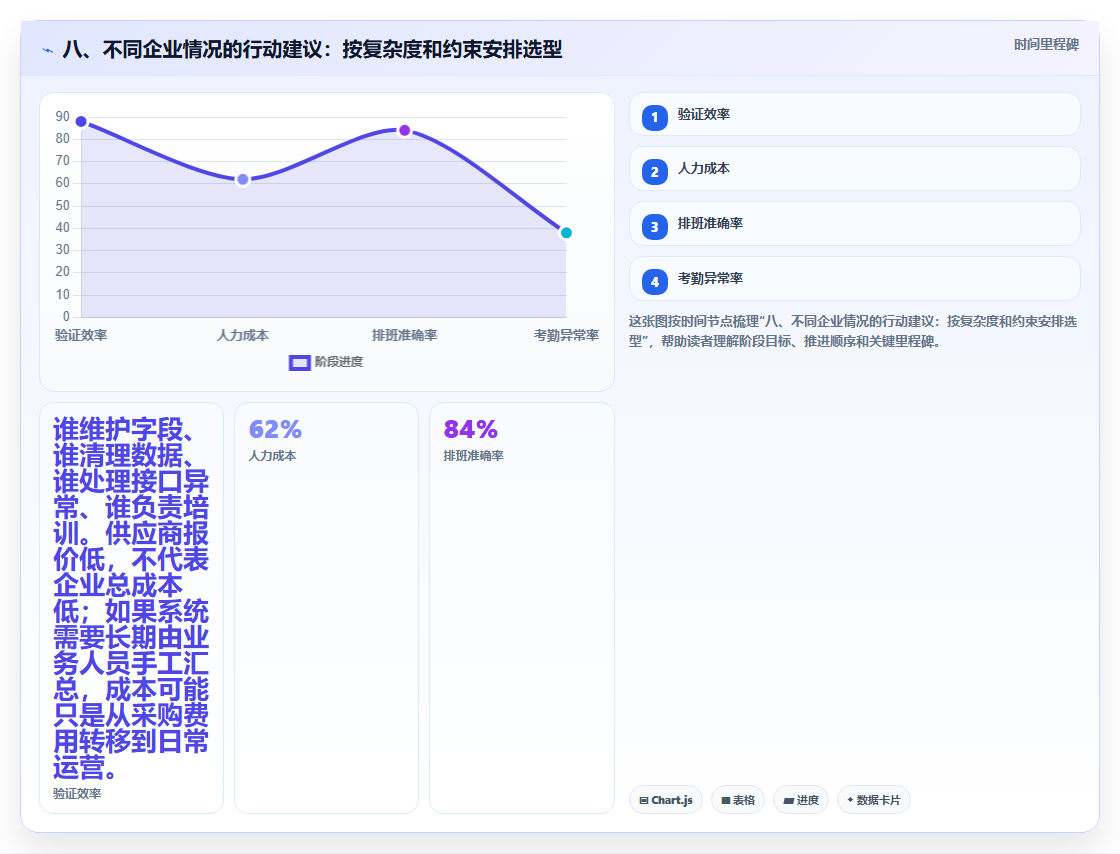Click the 人力成本 data point on the chart
1120x854 pixels.
(243, 179)
